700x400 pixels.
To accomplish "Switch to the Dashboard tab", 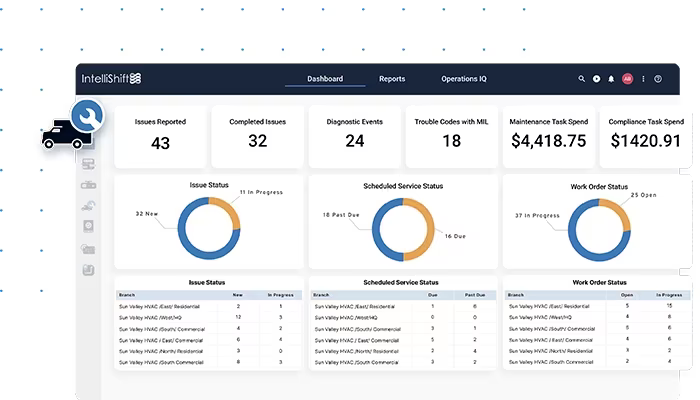I will pyautogui.click(x=325, y=79).
